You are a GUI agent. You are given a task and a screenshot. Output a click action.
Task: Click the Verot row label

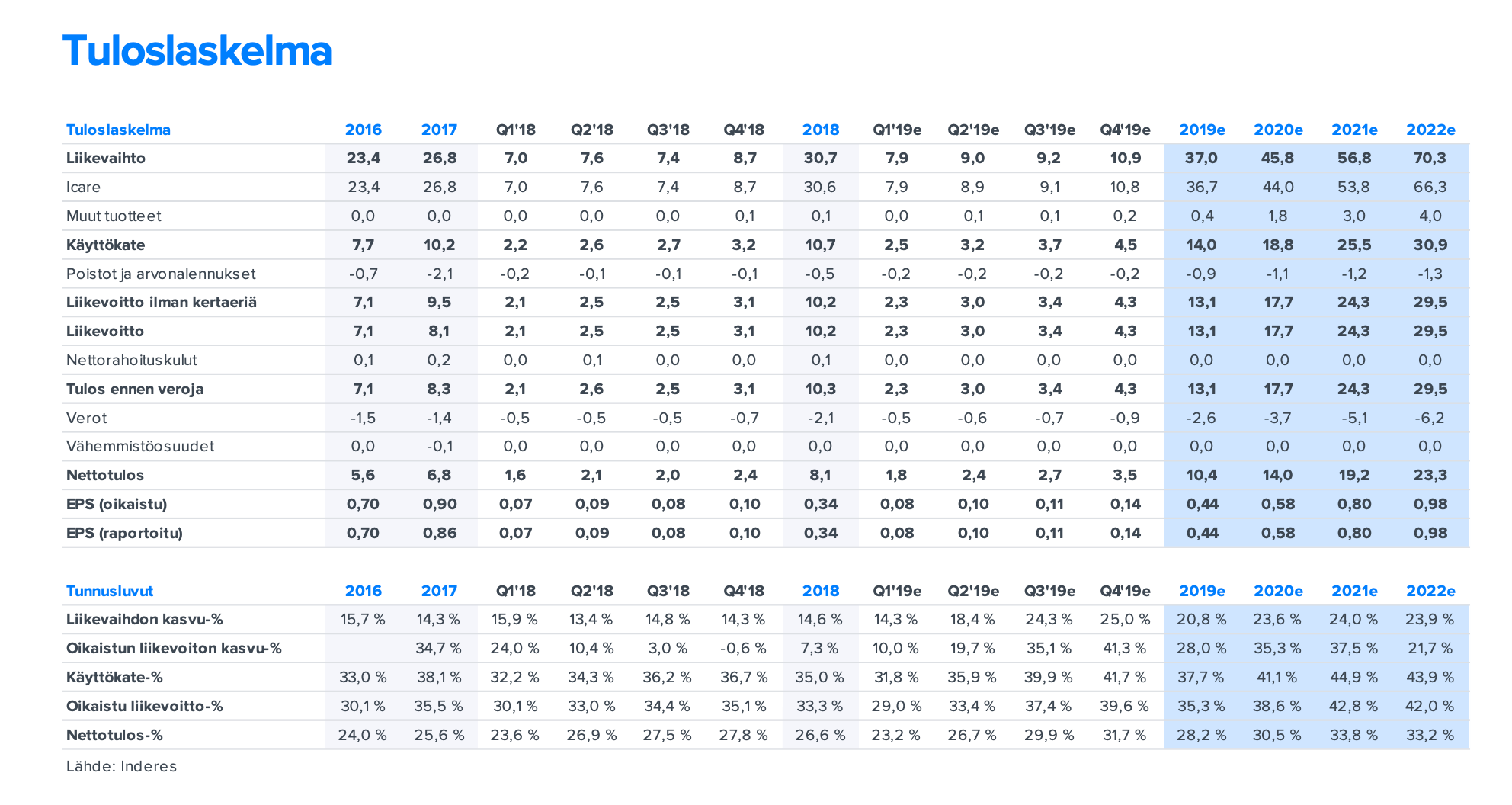click(x=87, y=418)
